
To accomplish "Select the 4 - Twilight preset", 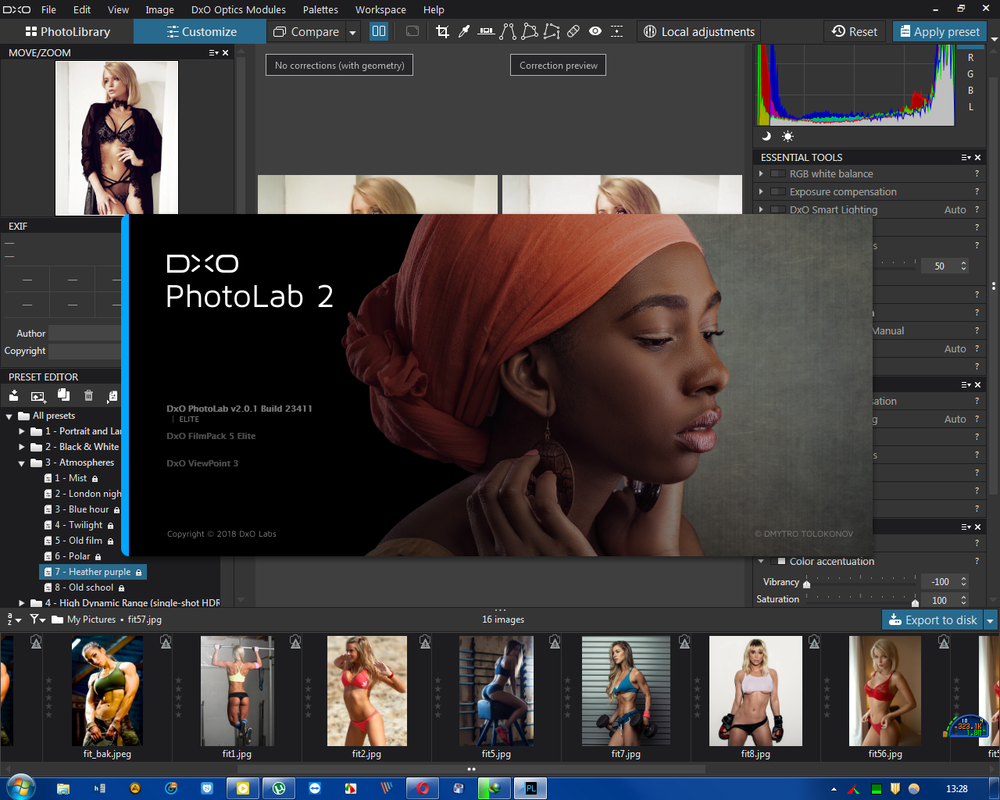I will (79, 525).
